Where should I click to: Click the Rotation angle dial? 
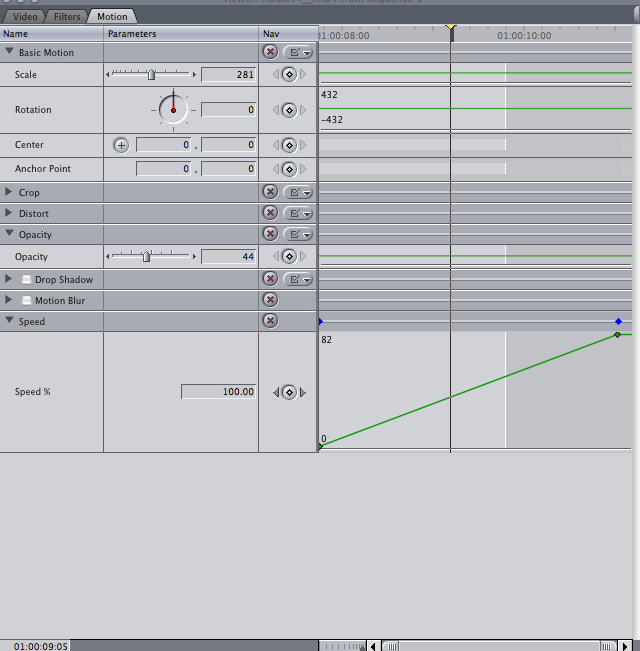(x=173, y=110)
